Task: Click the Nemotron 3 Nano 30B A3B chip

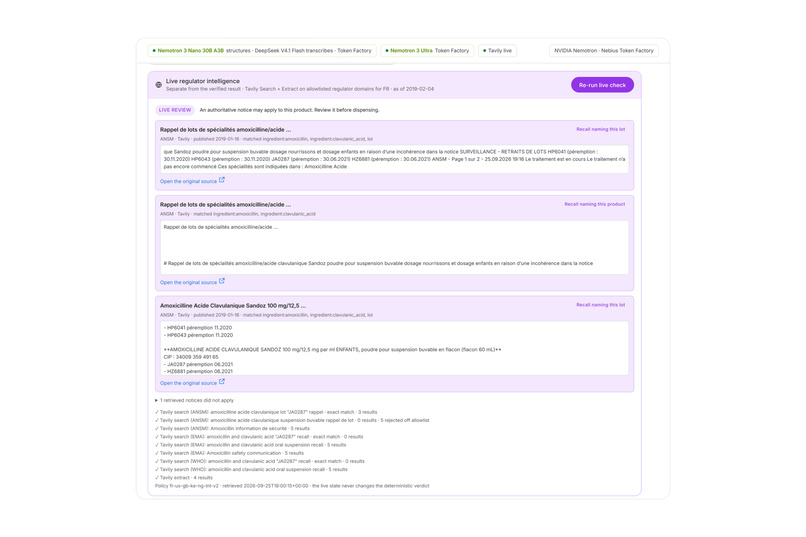Action: 262,50
